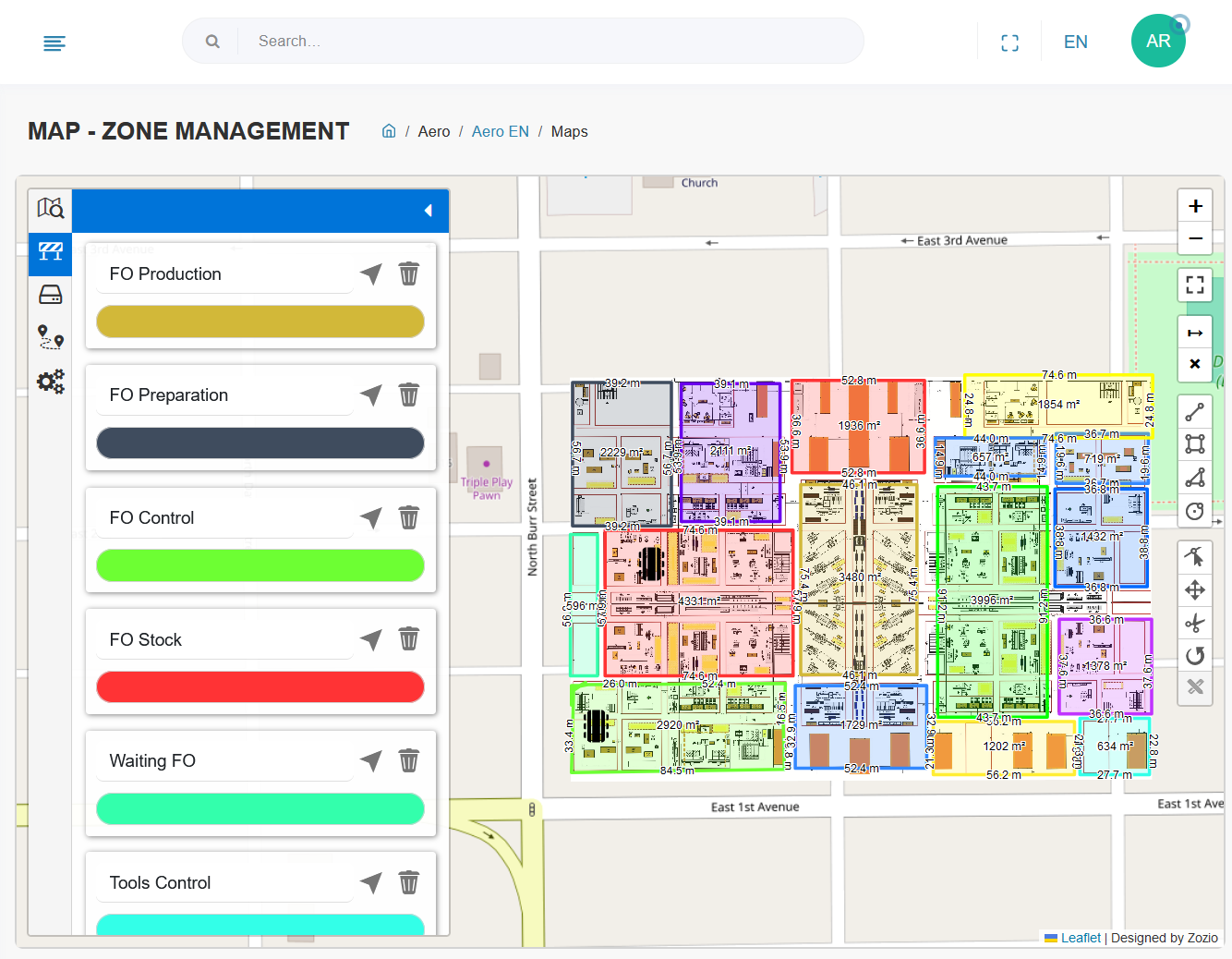Open the storage drive sidebar tab
Image resolution: width=1232 pixels, height=959 pixels.
tap(50, 296)
